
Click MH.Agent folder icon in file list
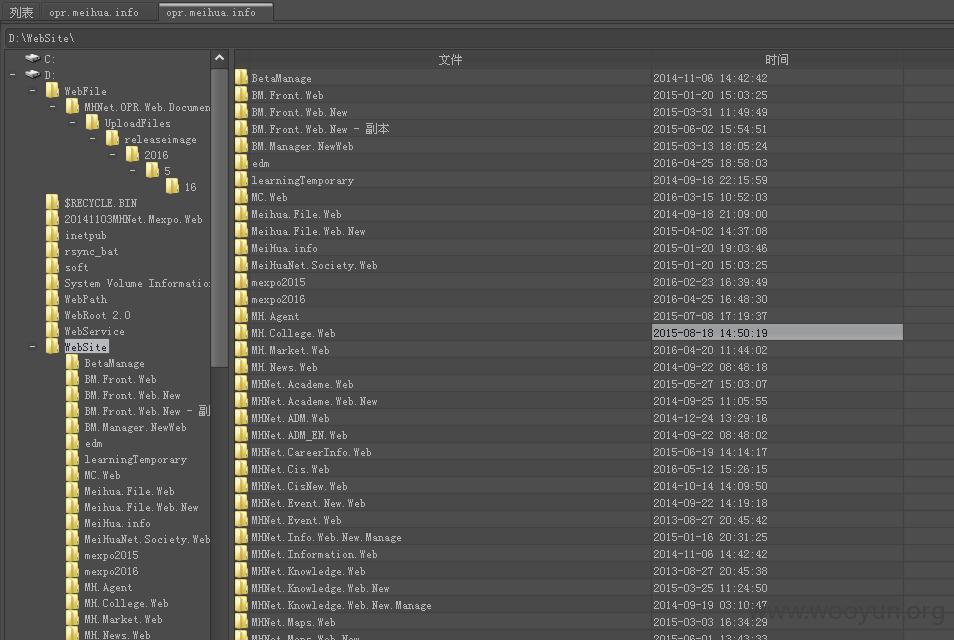point(241,316)
